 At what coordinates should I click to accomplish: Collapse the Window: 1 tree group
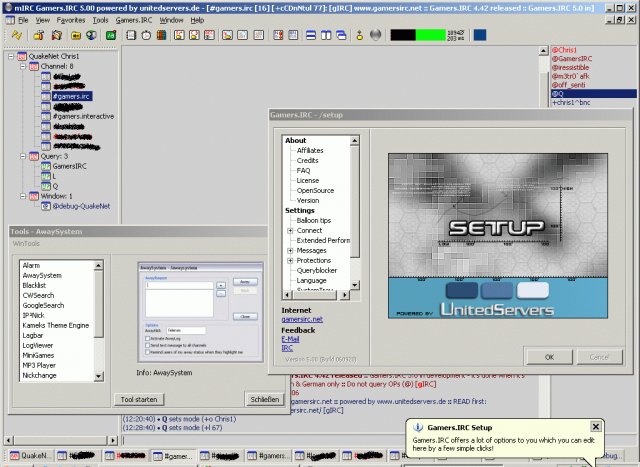(23, 196)
